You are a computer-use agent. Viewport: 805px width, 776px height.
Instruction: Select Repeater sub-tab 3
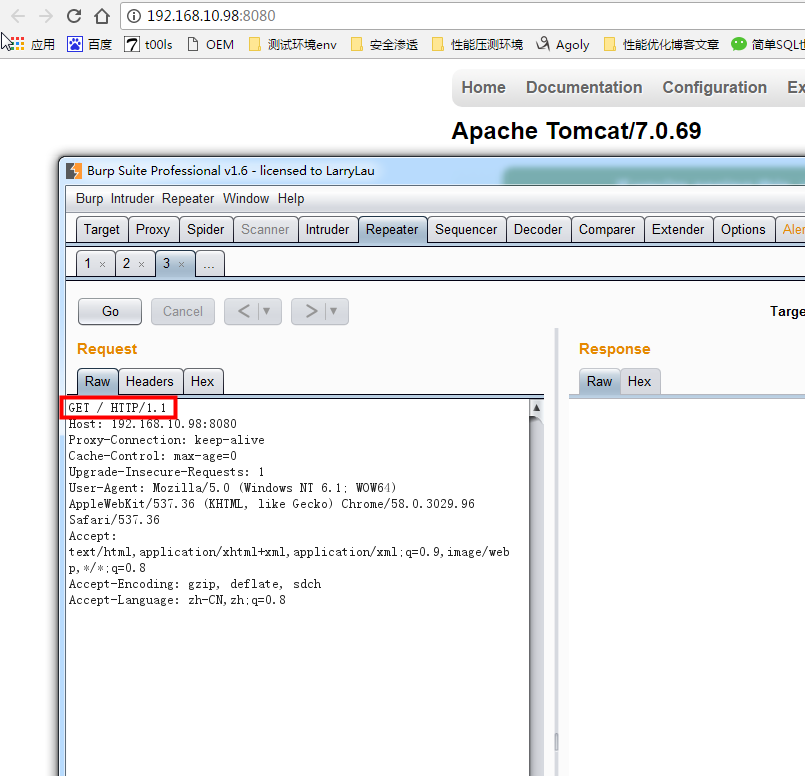click(167, 264)
